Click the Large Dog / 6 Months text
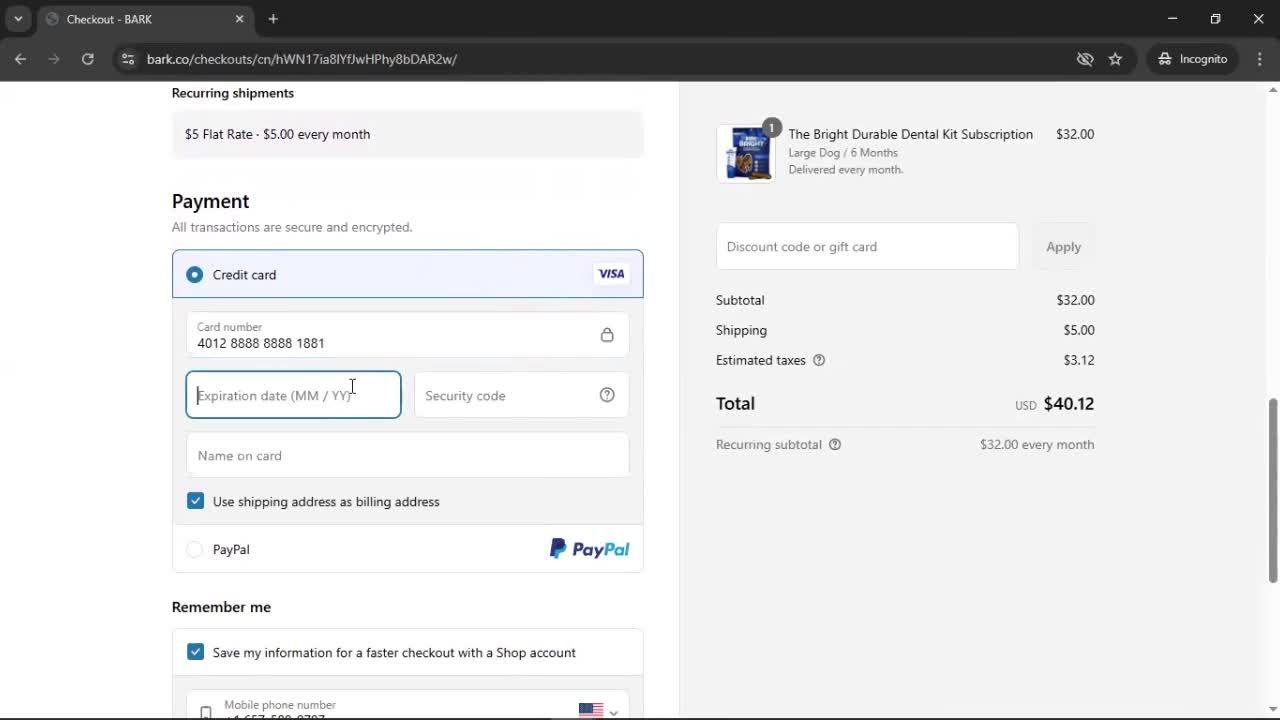This screenshot has height=720, width=1280. (x=843, y=153)
